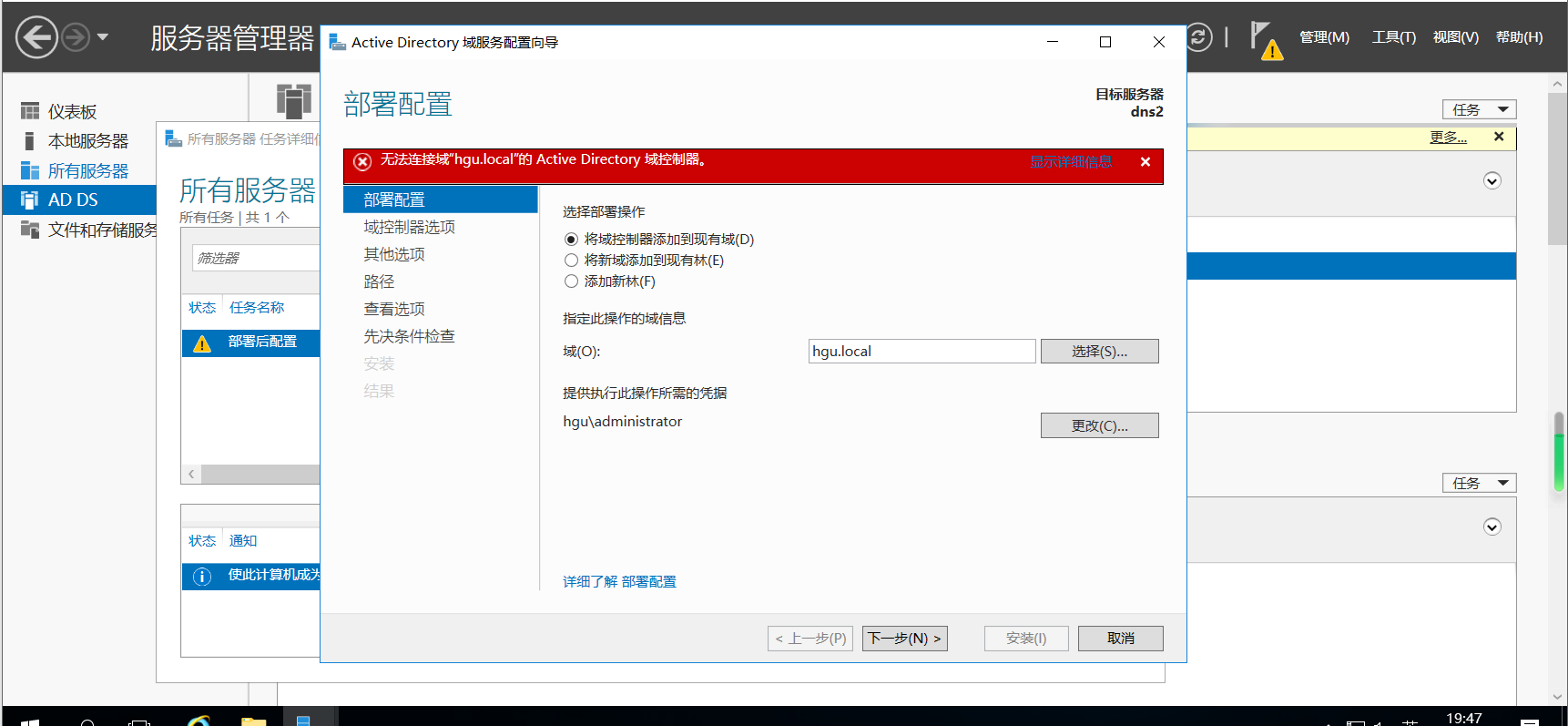The image size is (1568, 726).
Task: Open the 工具(T) menu
Action: pos(1393,37)
